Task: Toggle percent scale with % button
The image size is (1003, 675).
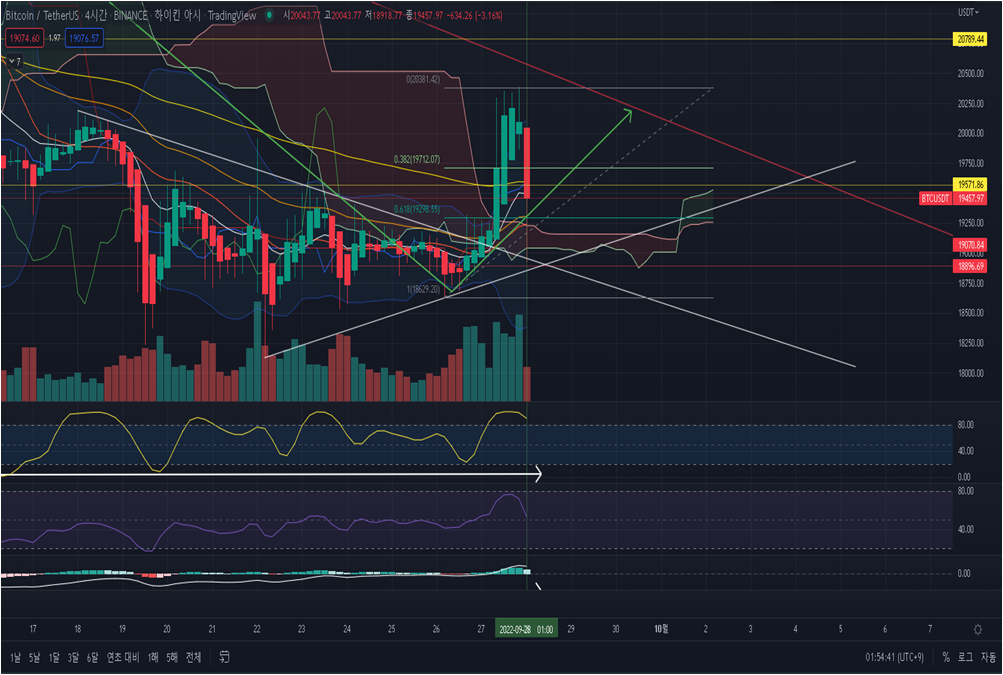Action: click(x=945, y=657)
